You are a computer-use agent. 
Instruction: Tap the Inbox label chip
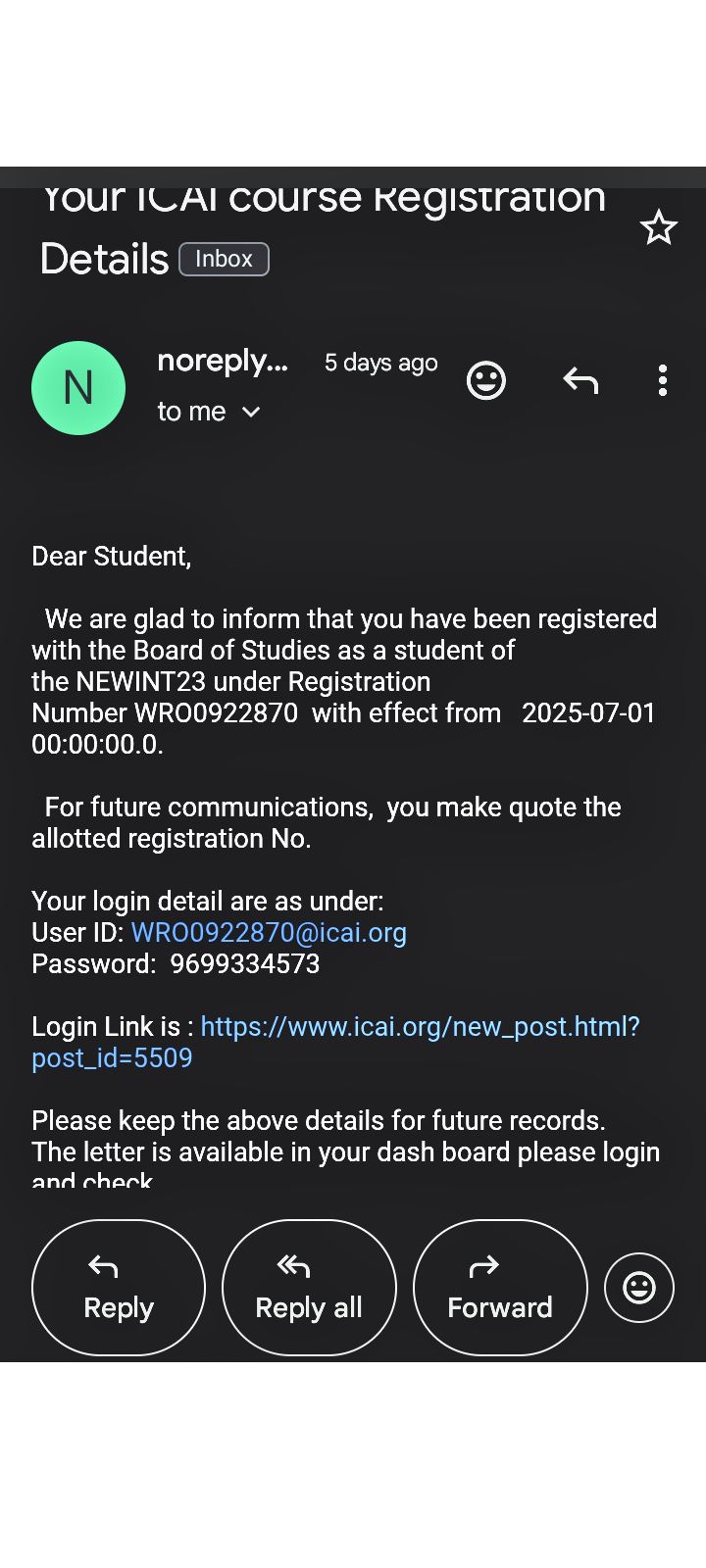pos(224,259)
